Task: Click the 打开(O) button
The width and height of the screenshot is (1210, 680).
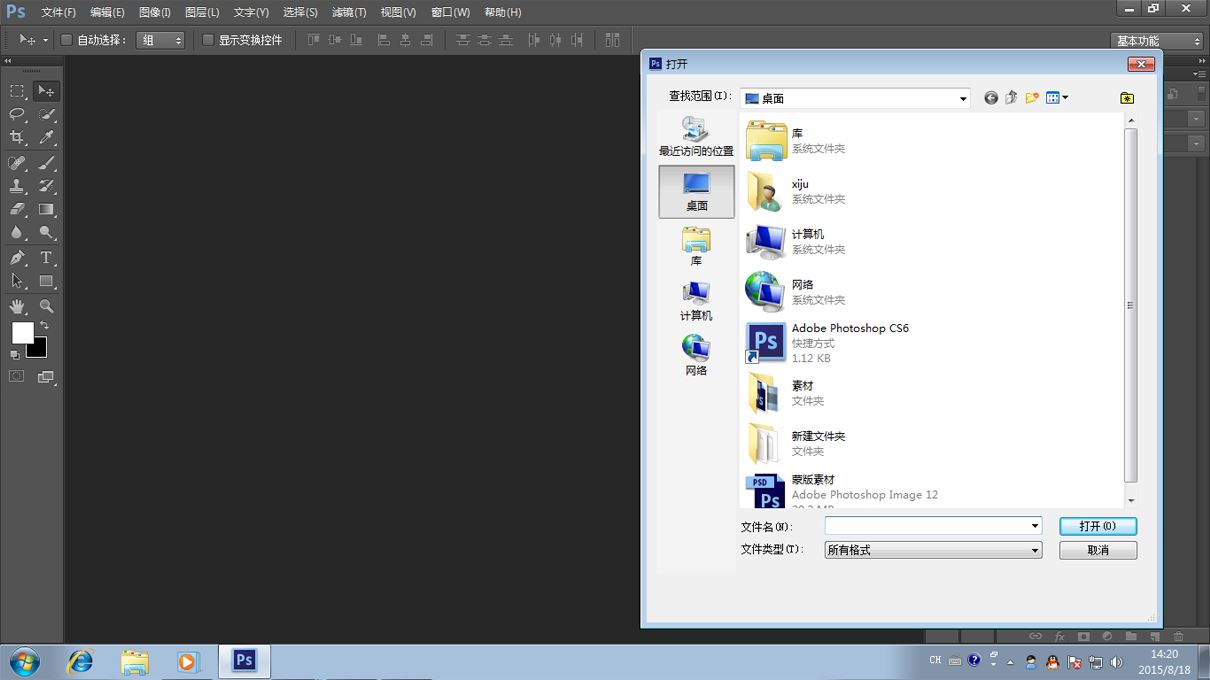Action: pos(1098,526)
